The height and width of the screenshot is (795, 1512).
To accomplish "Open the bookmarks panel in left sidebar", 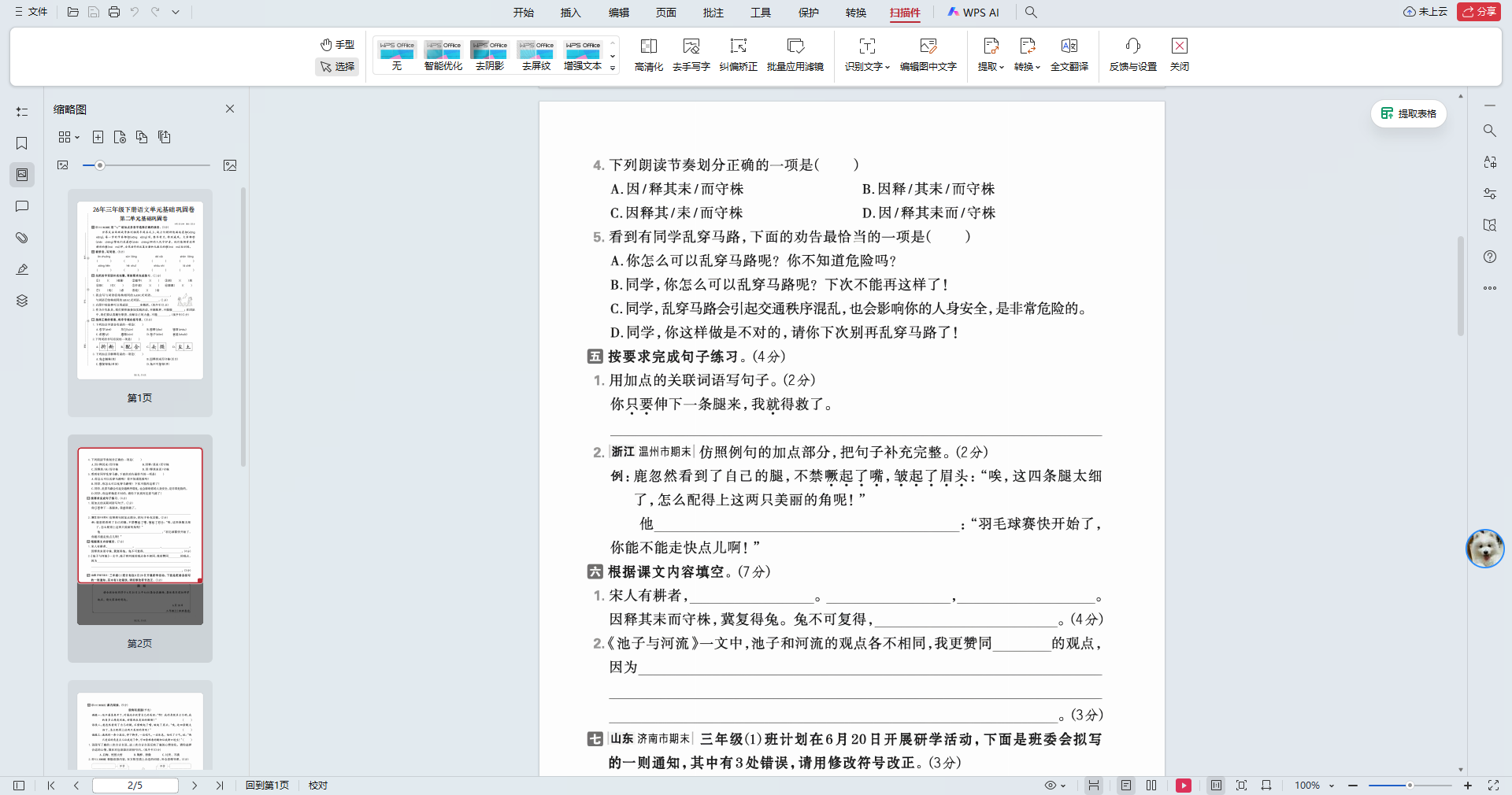I will (x=21, y=143).
